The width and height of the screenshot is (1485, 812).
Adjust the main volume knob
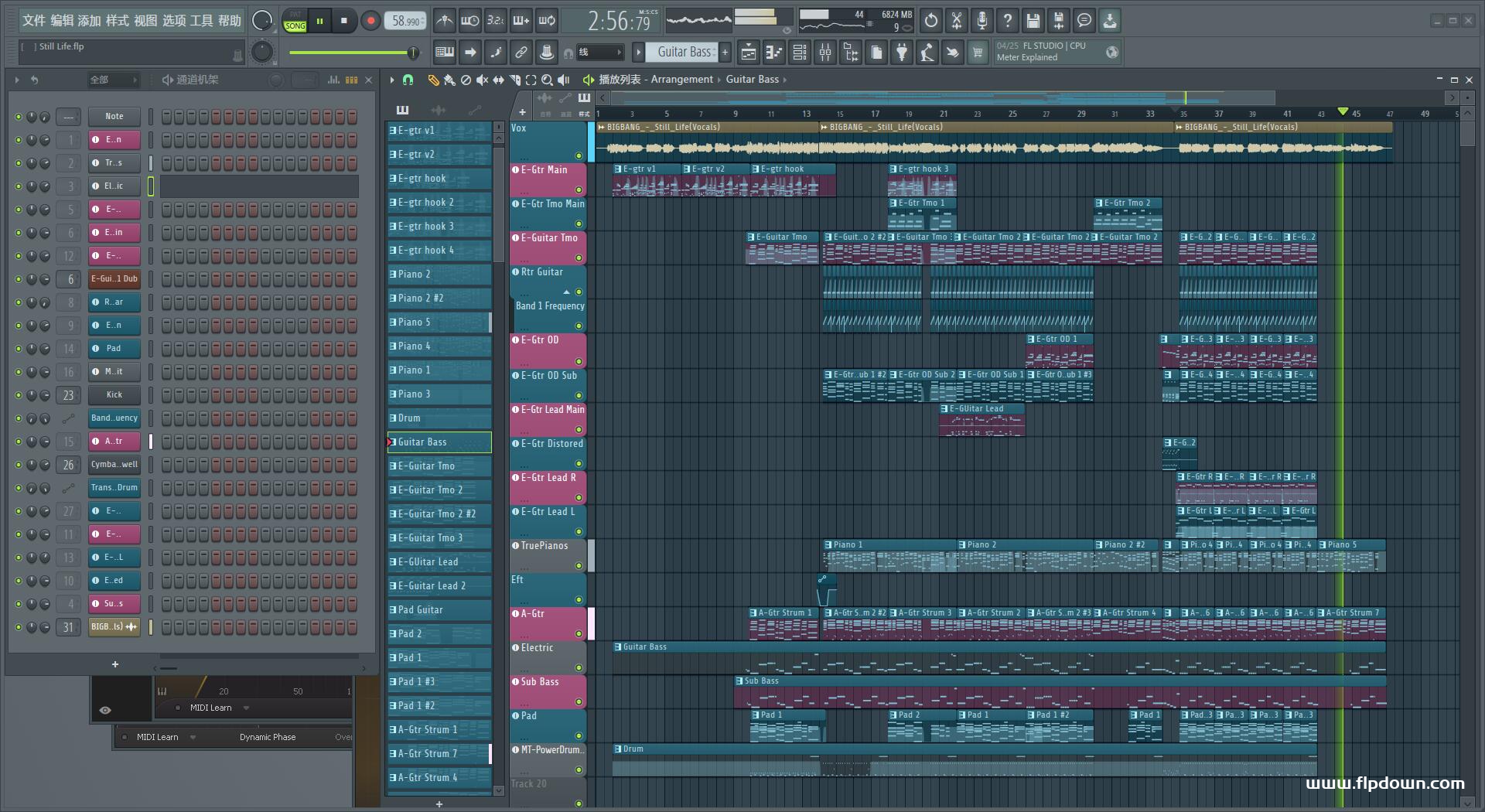[x=262, y=21]
